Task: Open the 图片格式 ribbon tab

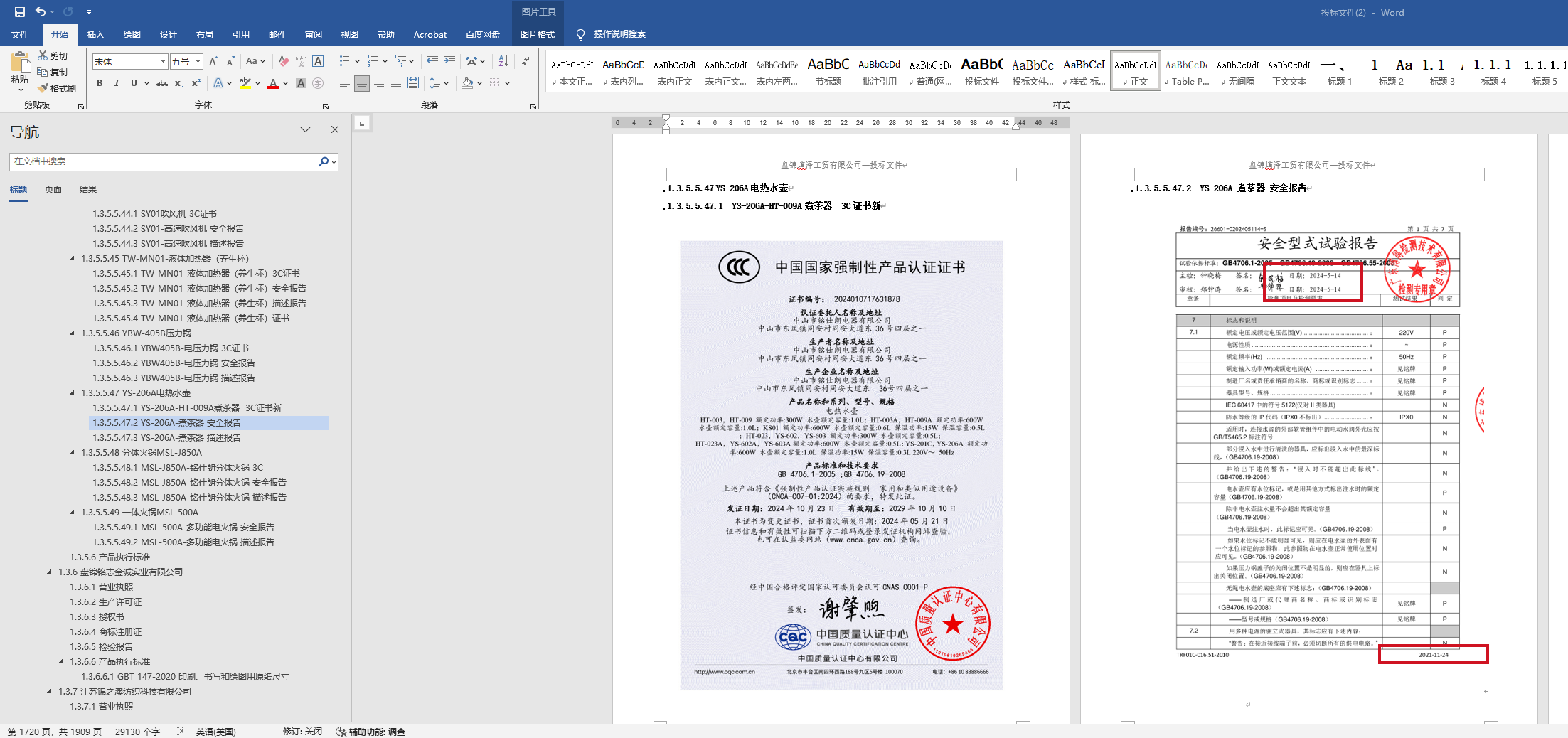Action: coord(537,34)
